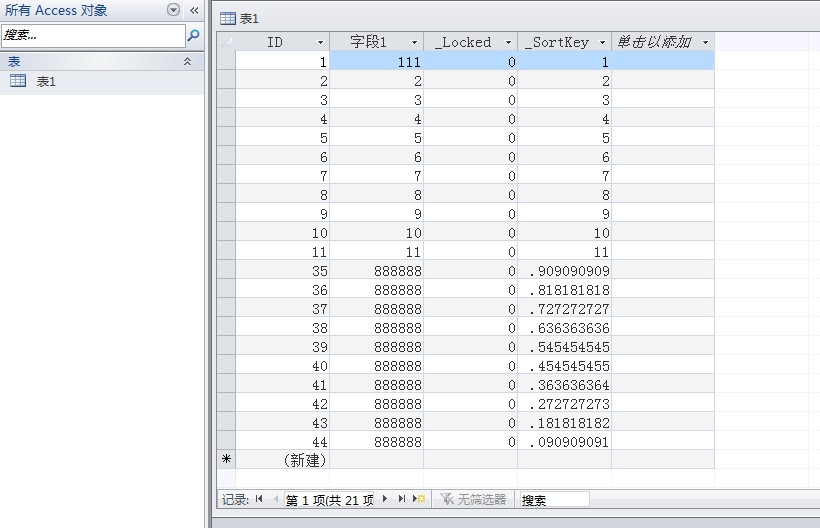Image resolution: width=820 pixels, height=528 pixels.
Task: Click the _SortKey cell with value 11
Action: click(564, 252)
